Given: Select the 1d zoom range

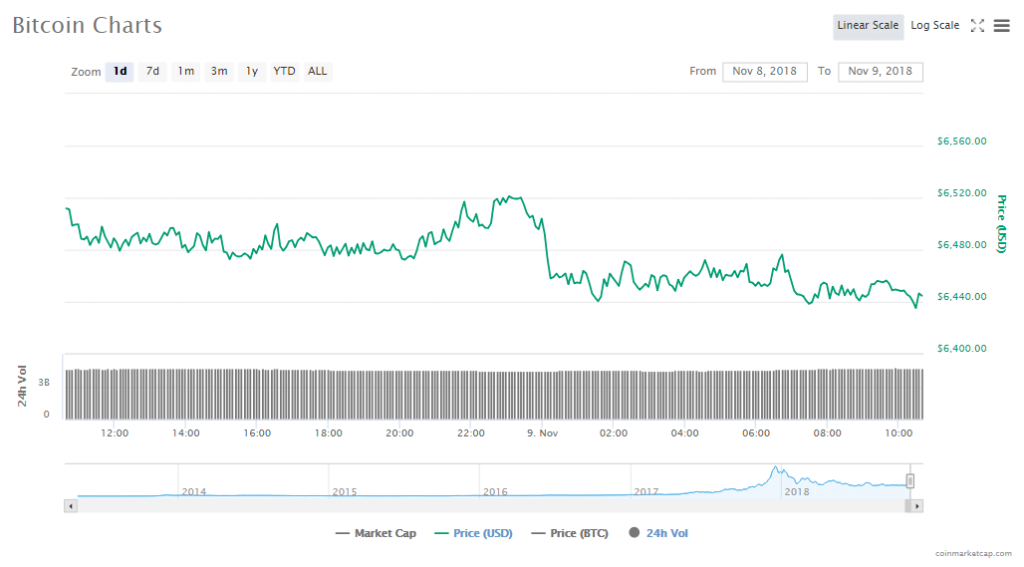Looking at the screenshot, I should coord(120,71).
